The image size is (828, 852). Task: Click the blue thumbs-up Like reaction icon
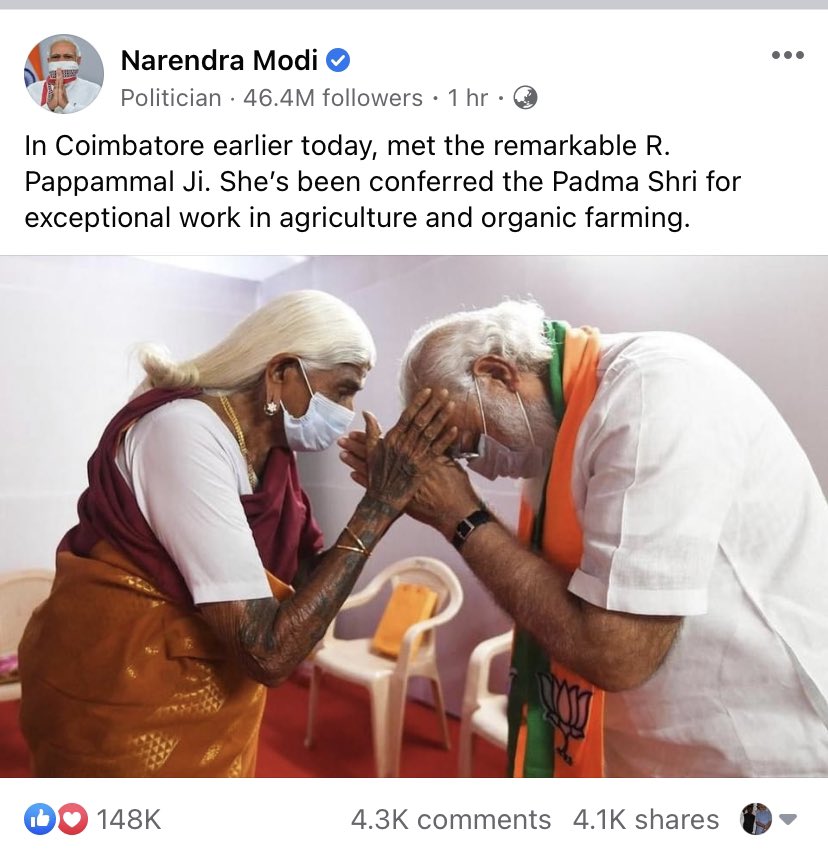(x=39, y=819)
